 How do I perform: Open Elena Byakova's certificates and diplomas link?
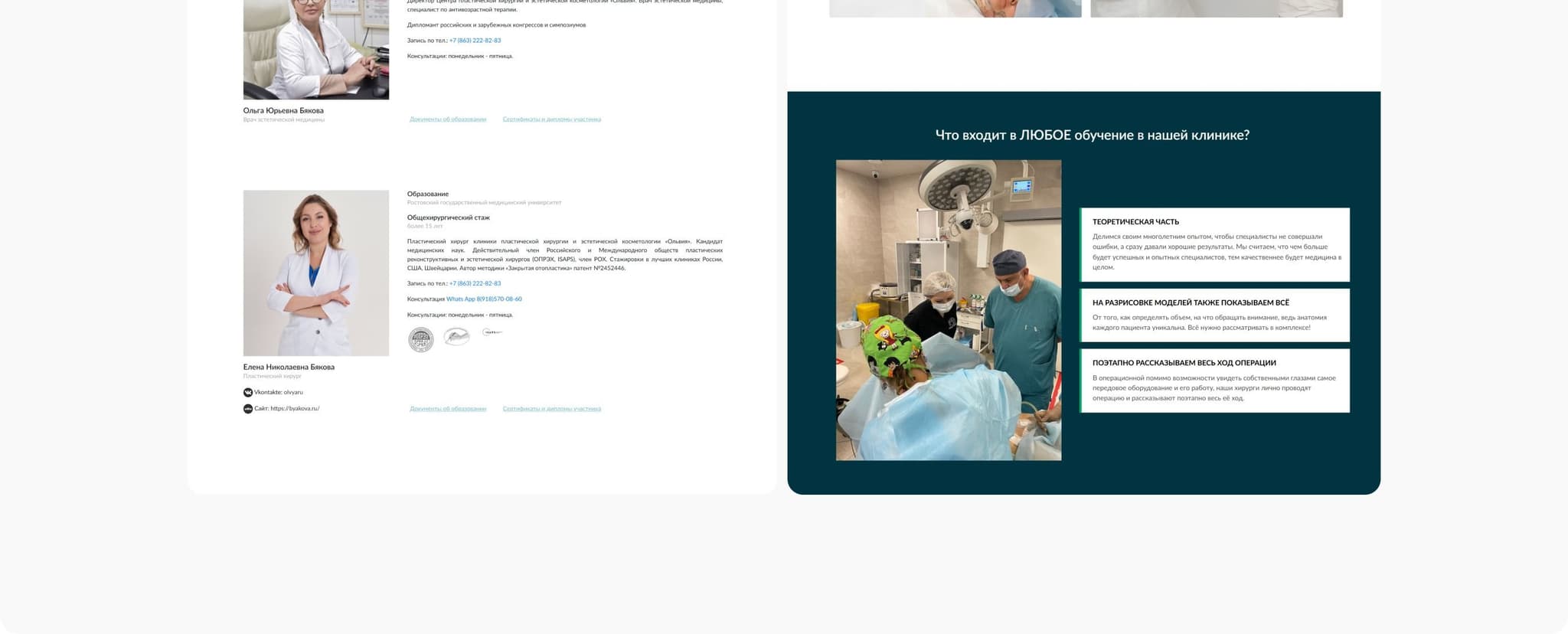click(551, 409)
